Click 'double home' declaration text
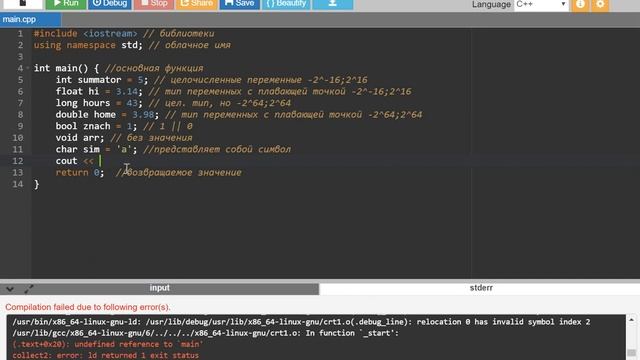 pos(85,115)
